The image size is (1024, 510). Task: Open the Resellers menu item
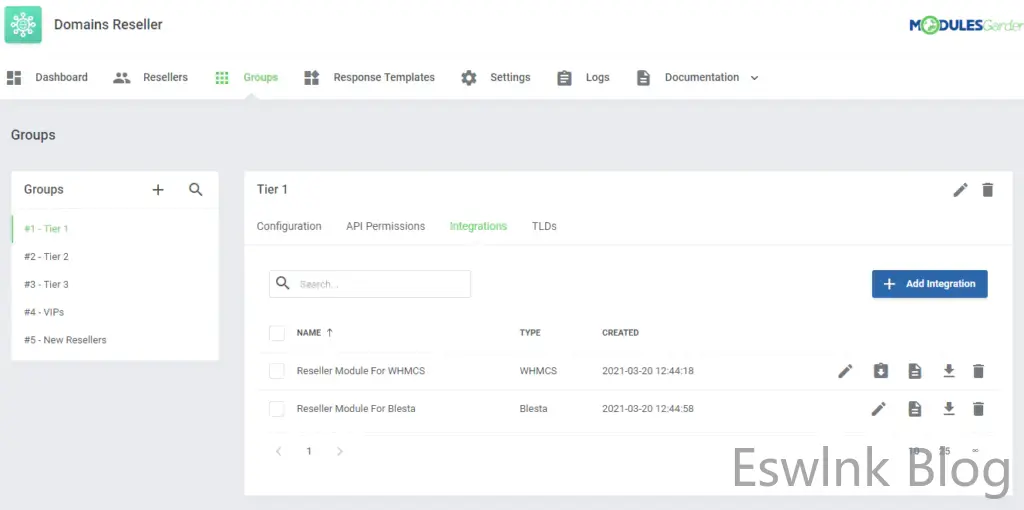click(x=151, y=77)
